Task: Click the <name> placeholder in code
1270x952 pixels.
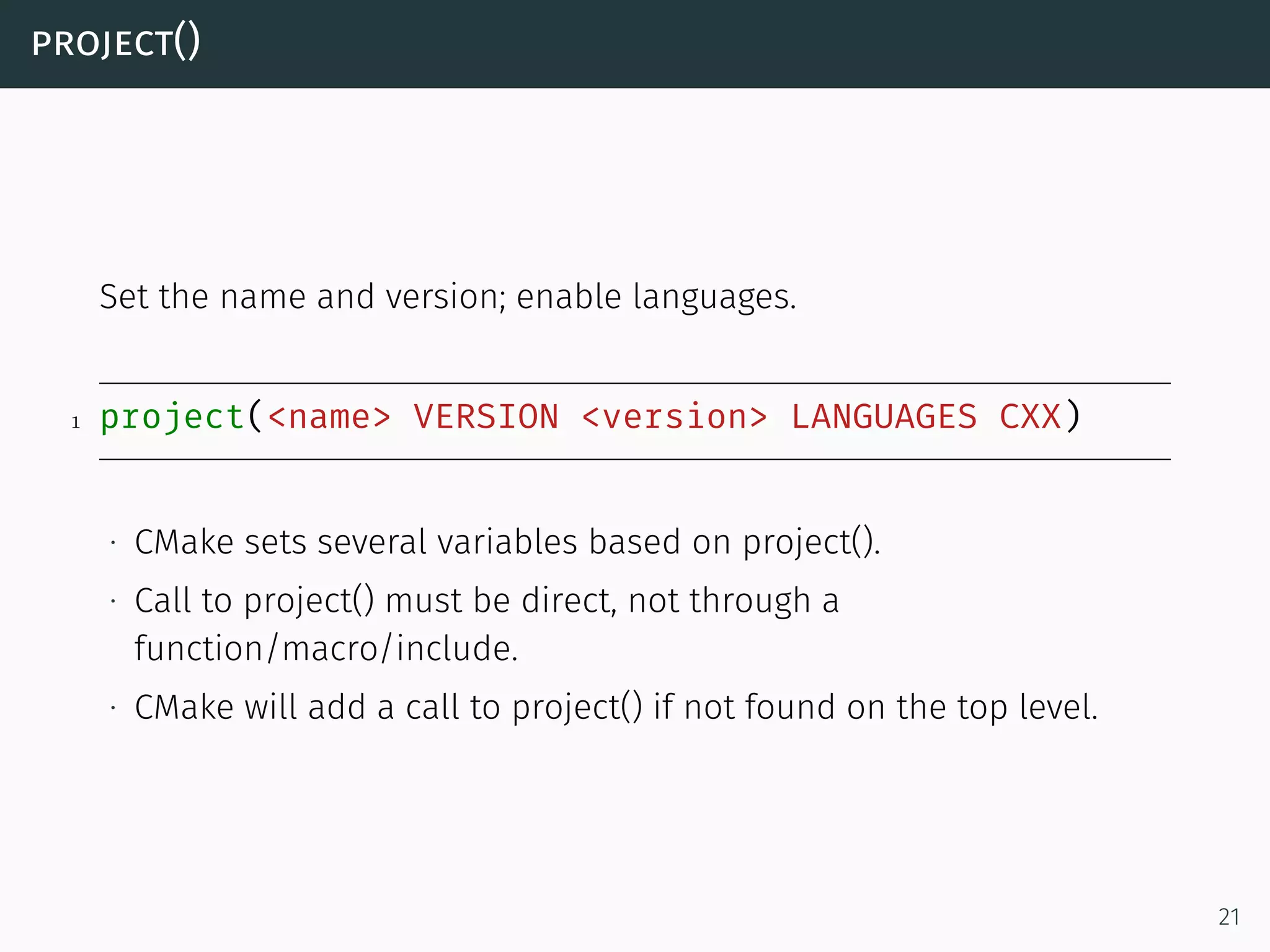Action: (329, 417)
